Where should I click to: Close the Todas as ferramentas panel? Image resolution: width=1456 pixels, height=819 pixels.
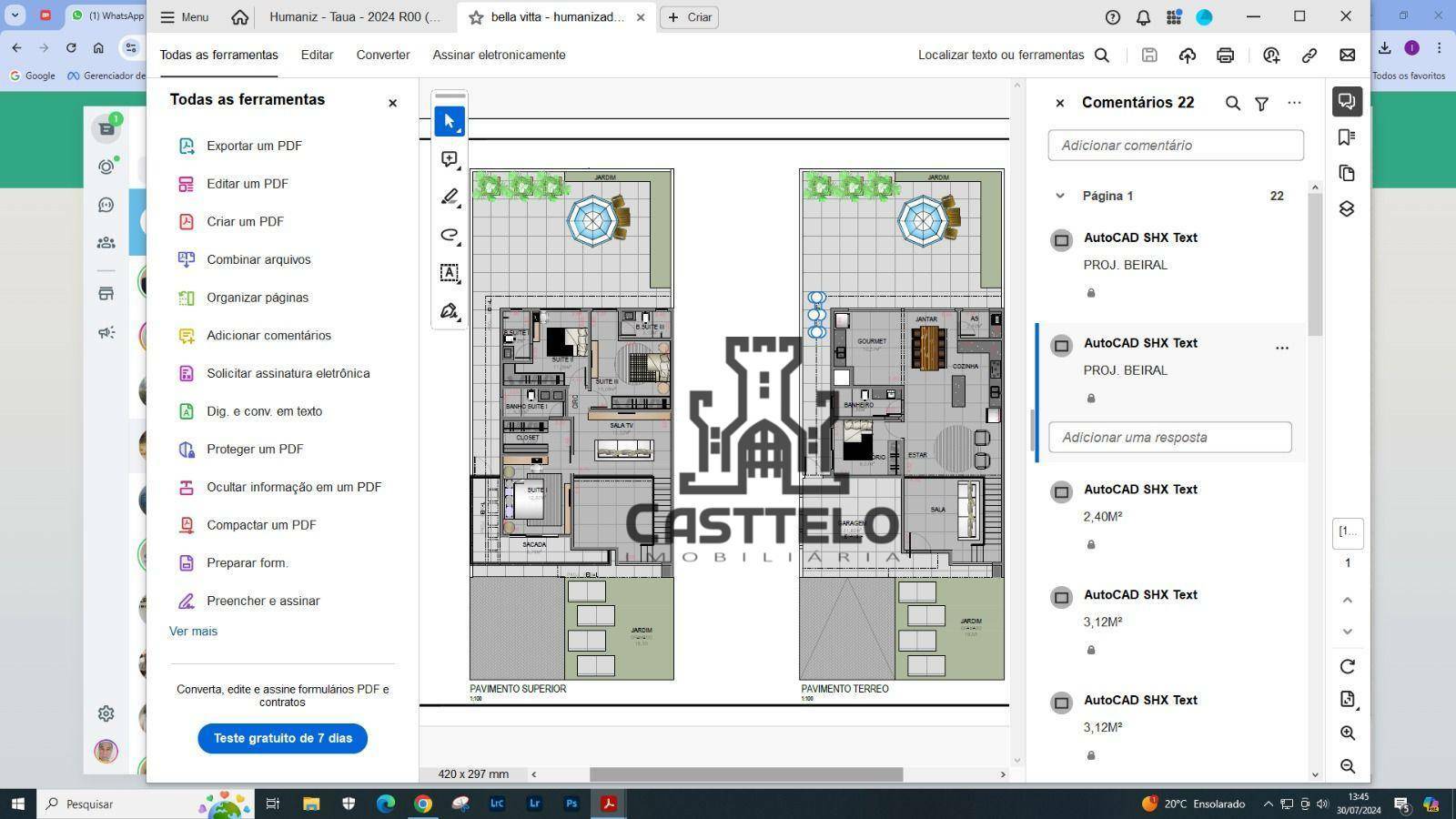pos(392,103)
